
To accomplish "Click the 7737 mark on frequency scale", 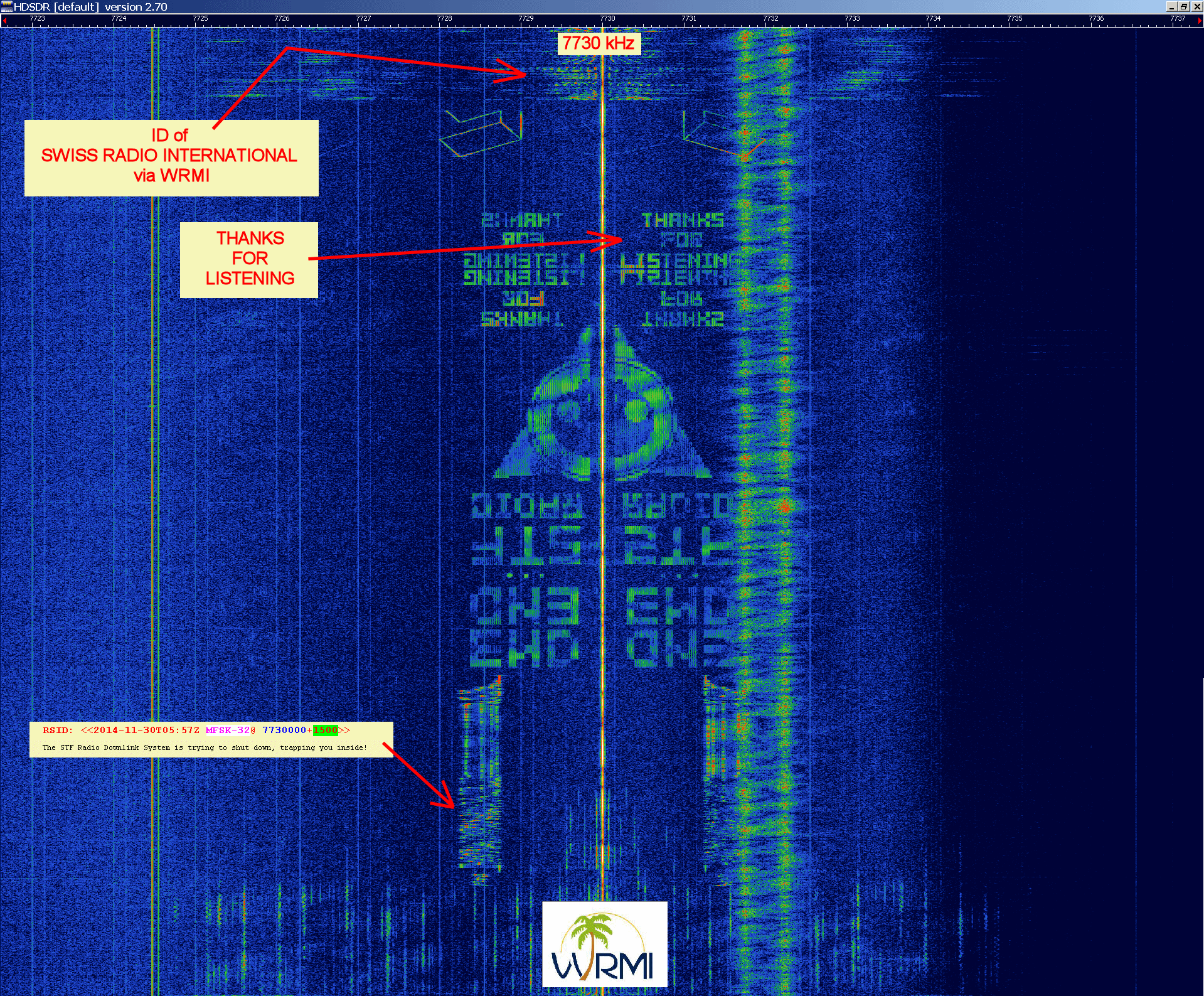I will point(1178,19).
